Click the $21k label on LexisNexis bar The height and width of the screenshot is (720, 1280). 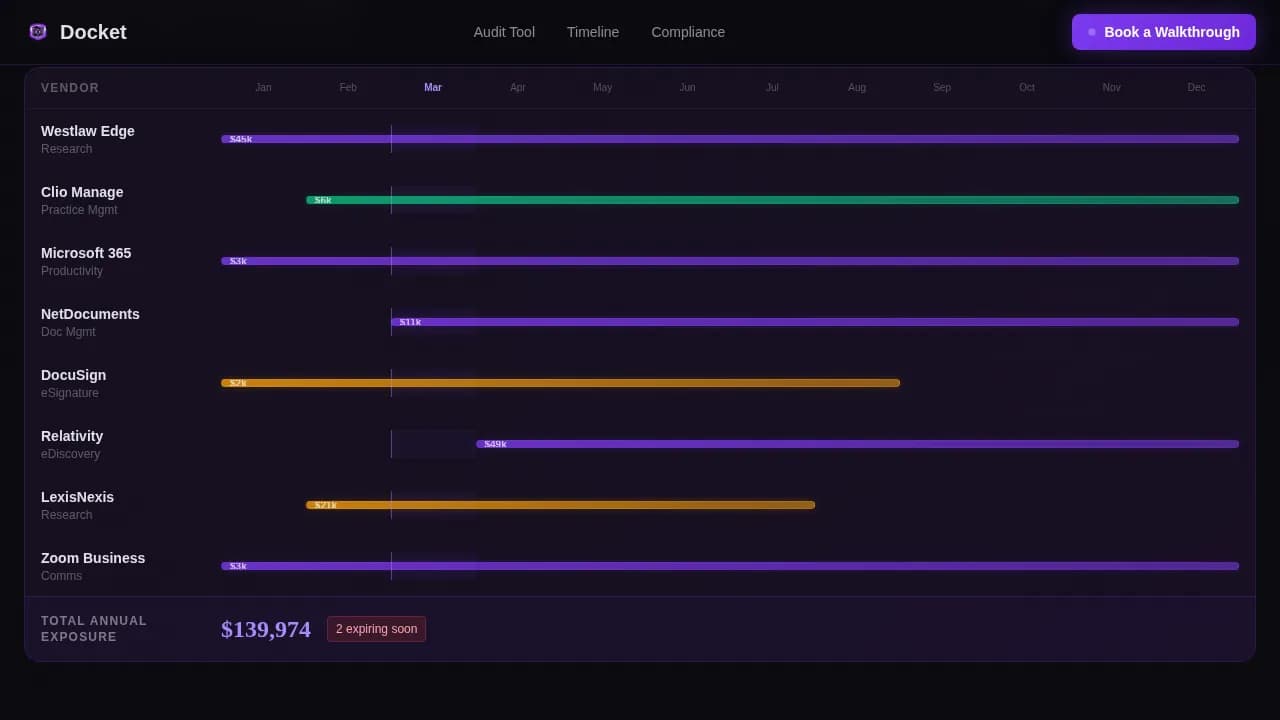click(326, 505)
